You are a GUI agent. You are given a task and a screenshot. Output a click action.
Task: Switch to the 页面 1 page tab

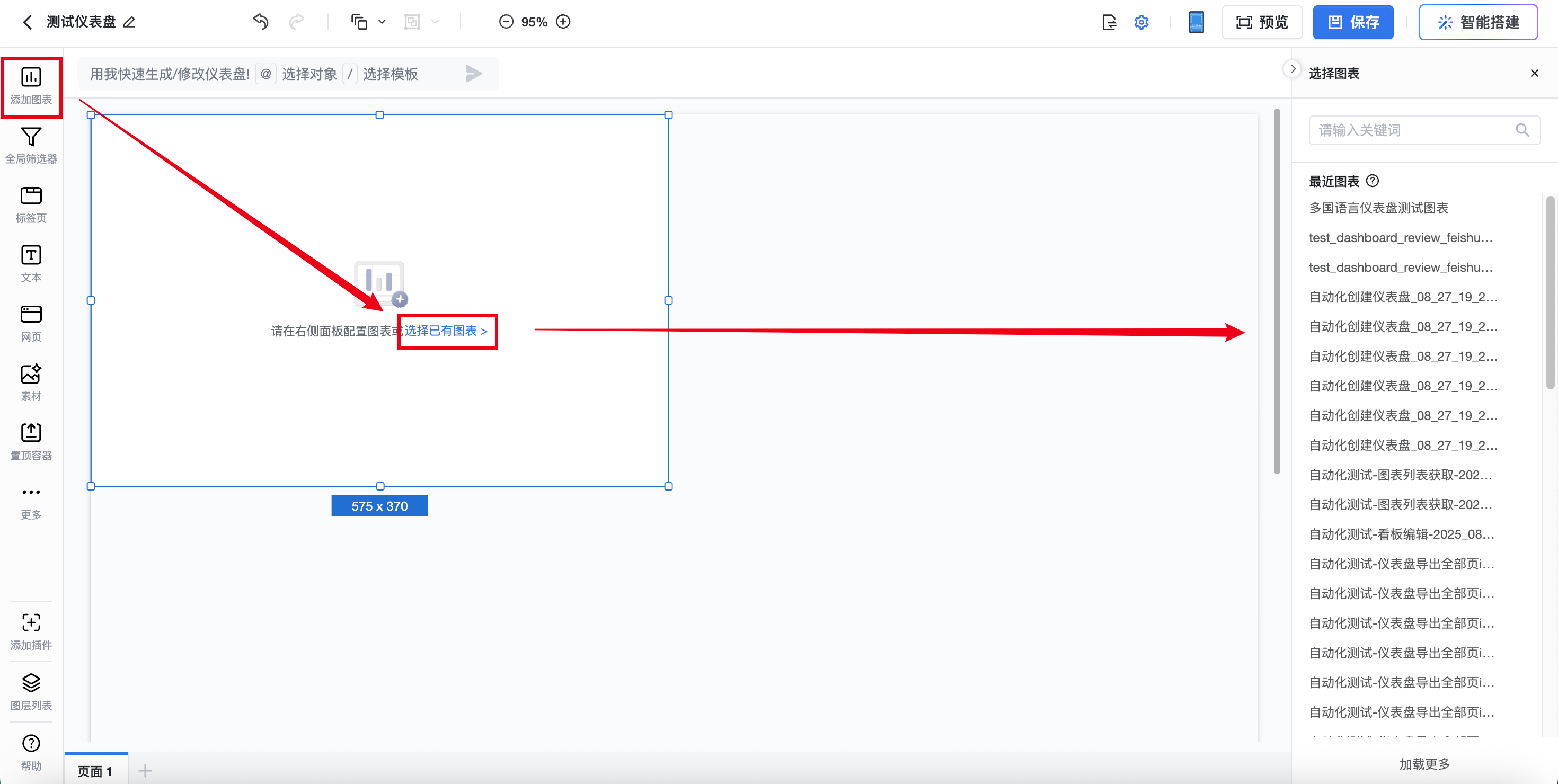(95, 771)
